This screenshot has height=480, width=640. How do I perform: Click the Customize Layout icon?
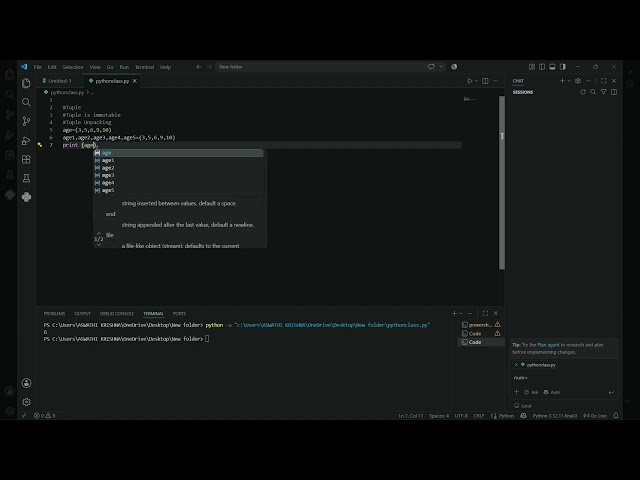click(531, 67)
